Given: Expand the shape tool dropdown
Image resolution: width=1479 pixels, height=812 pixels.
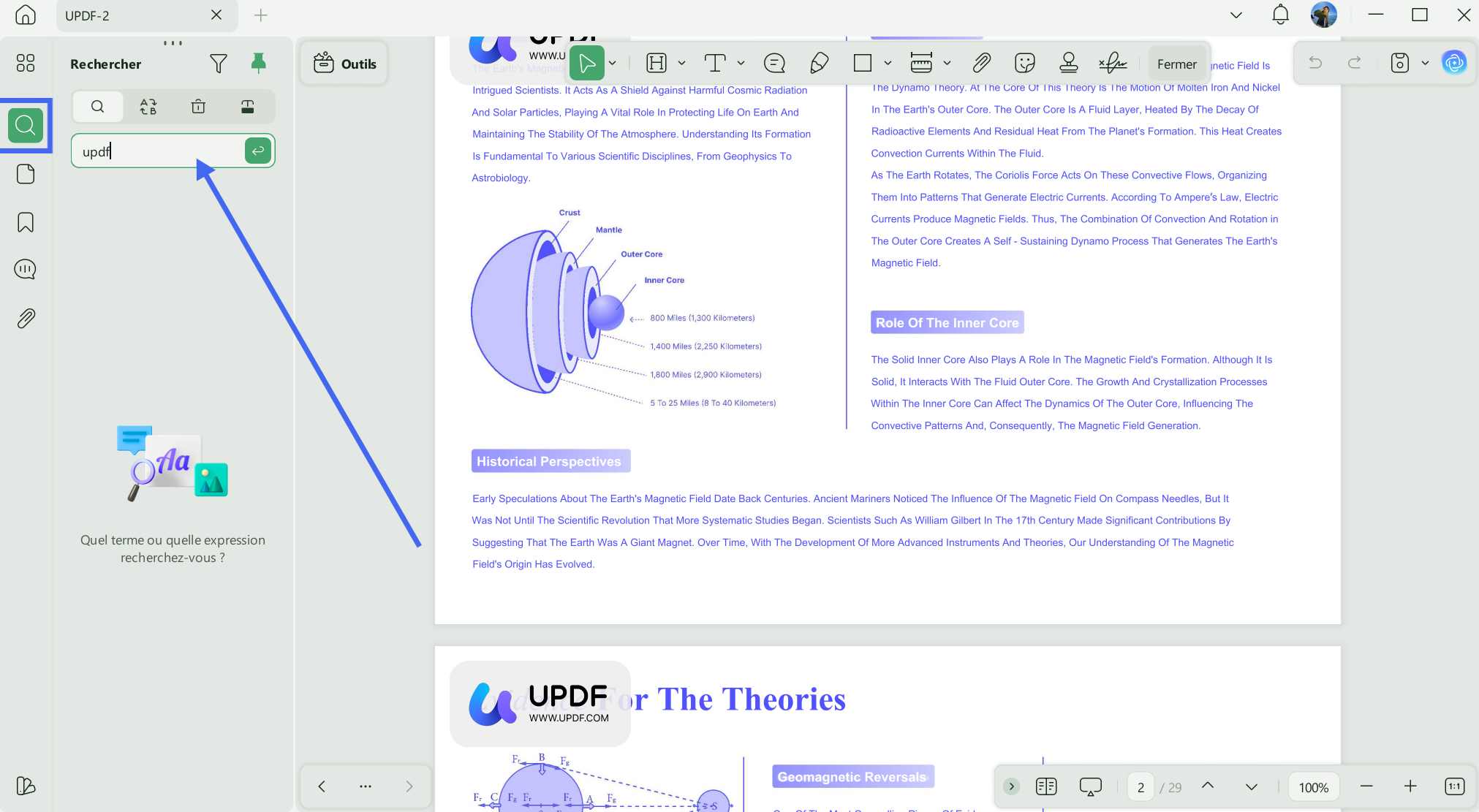Looking at the screenshot, I should coord(888,63).
